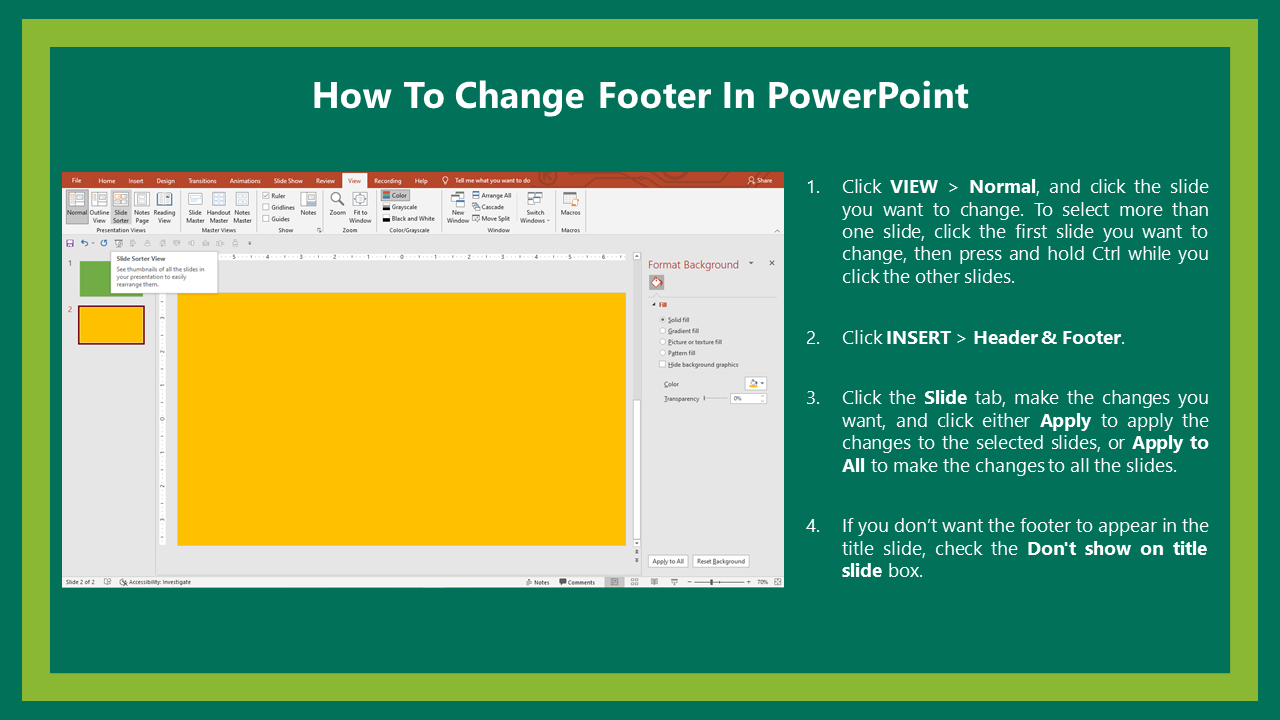This screenshot has width=1280, height=720.
Task: Uncheck the Ruler checkbox
Action: point(265,196)
